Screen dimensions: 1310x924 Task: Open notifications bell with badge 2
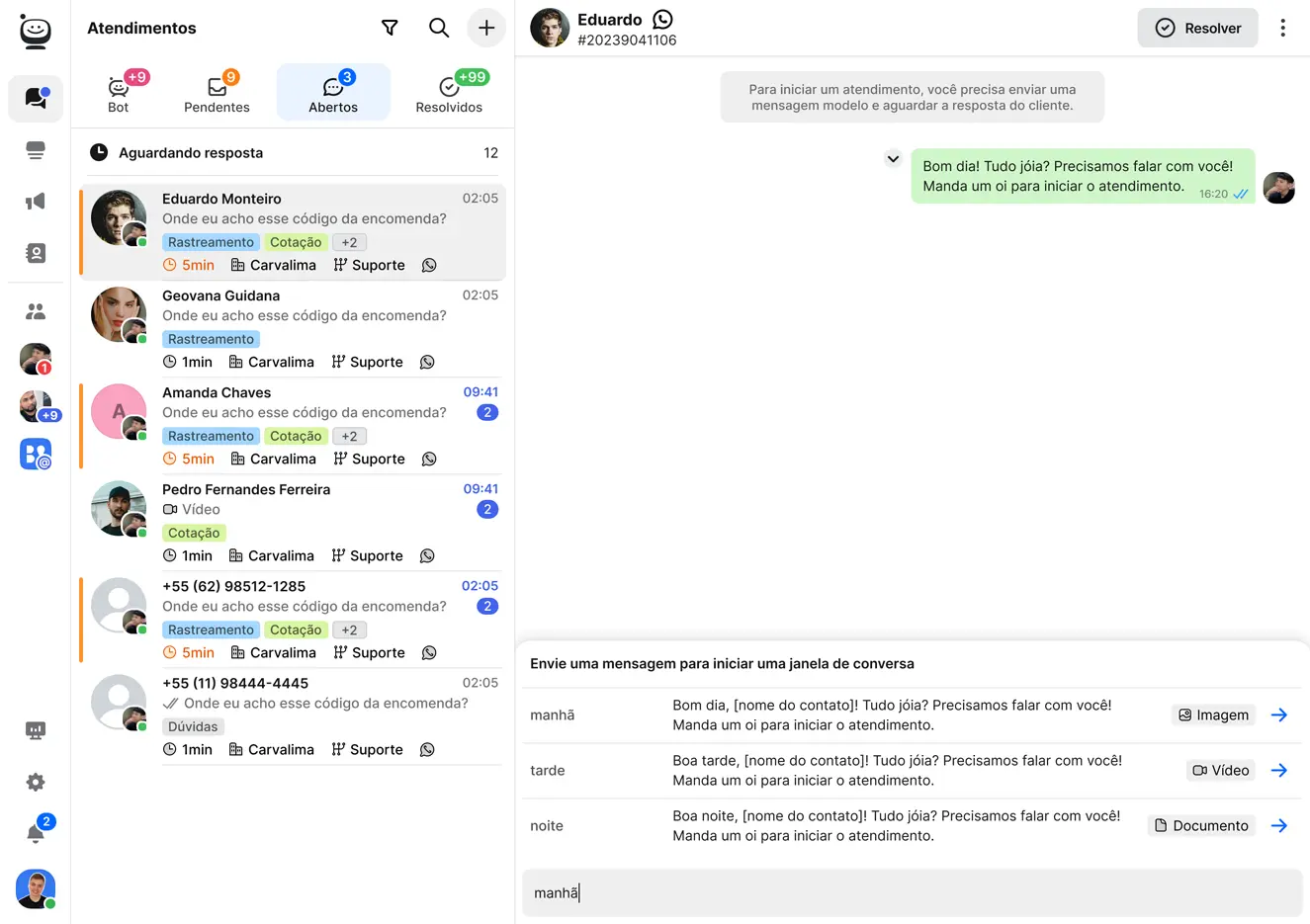(36, 833)
